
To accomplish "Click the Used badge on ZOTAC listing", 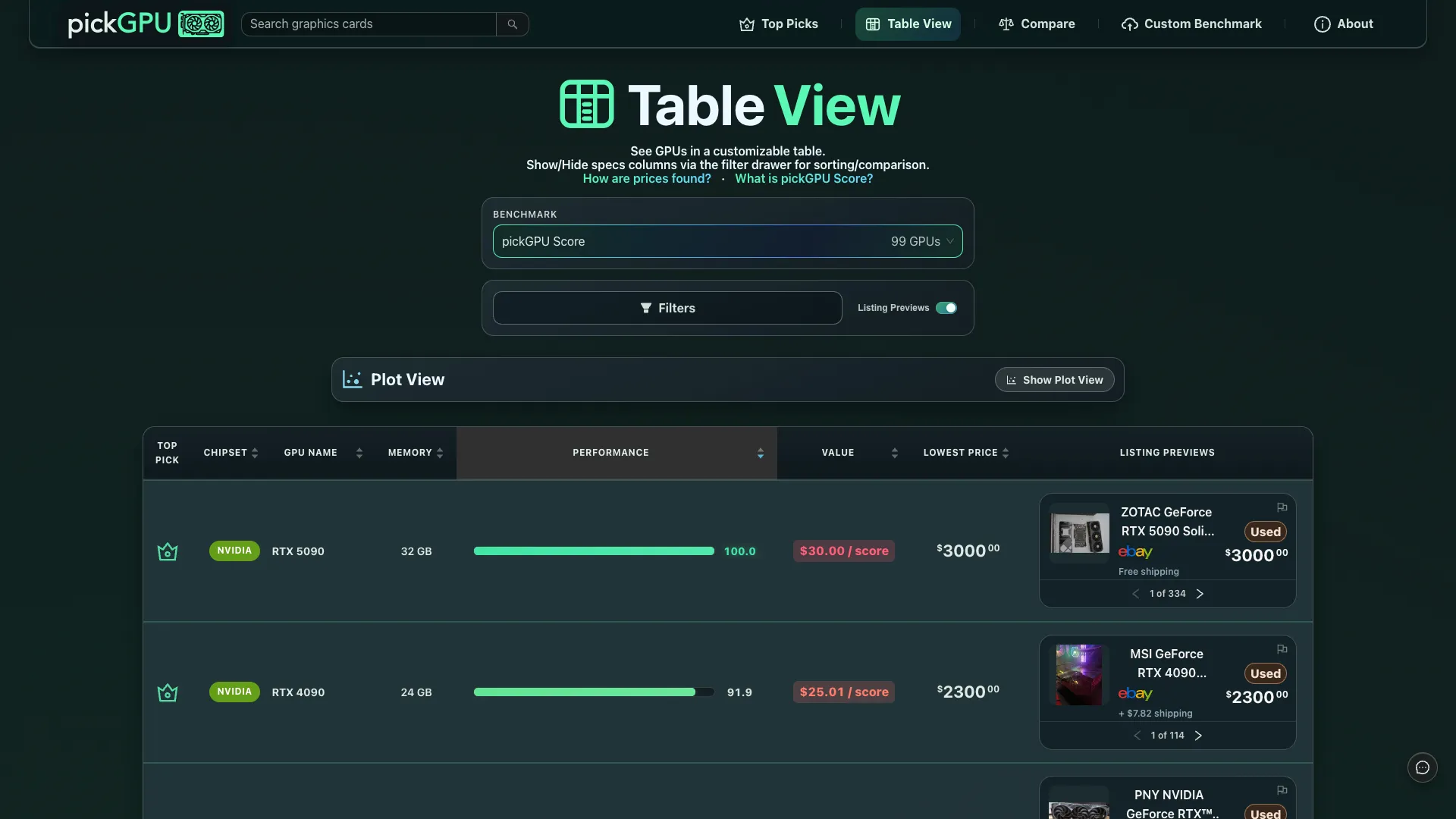I will (1265, 532).
